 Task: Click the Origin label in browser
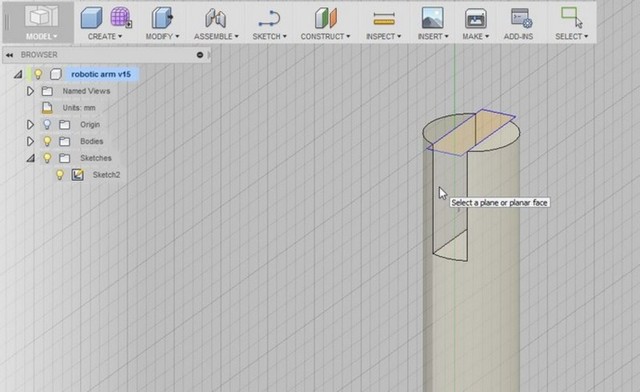coord(90,125)
